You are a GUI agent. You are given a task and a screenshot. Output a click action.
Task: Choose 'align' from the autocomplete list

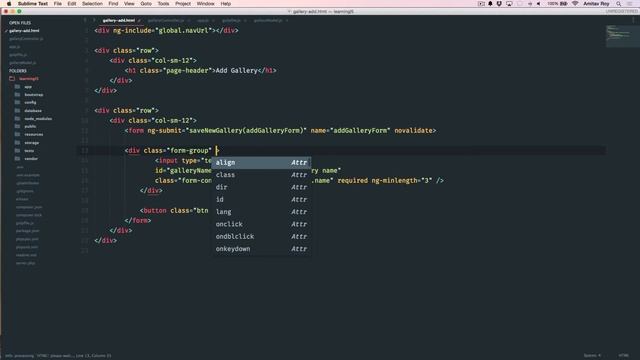(261, 162)
